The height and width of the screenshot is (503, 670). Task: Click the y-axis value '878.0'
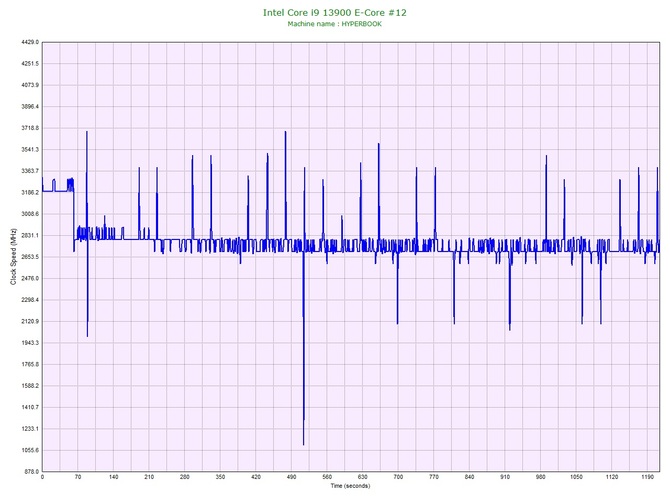click(x=31, y=472)
